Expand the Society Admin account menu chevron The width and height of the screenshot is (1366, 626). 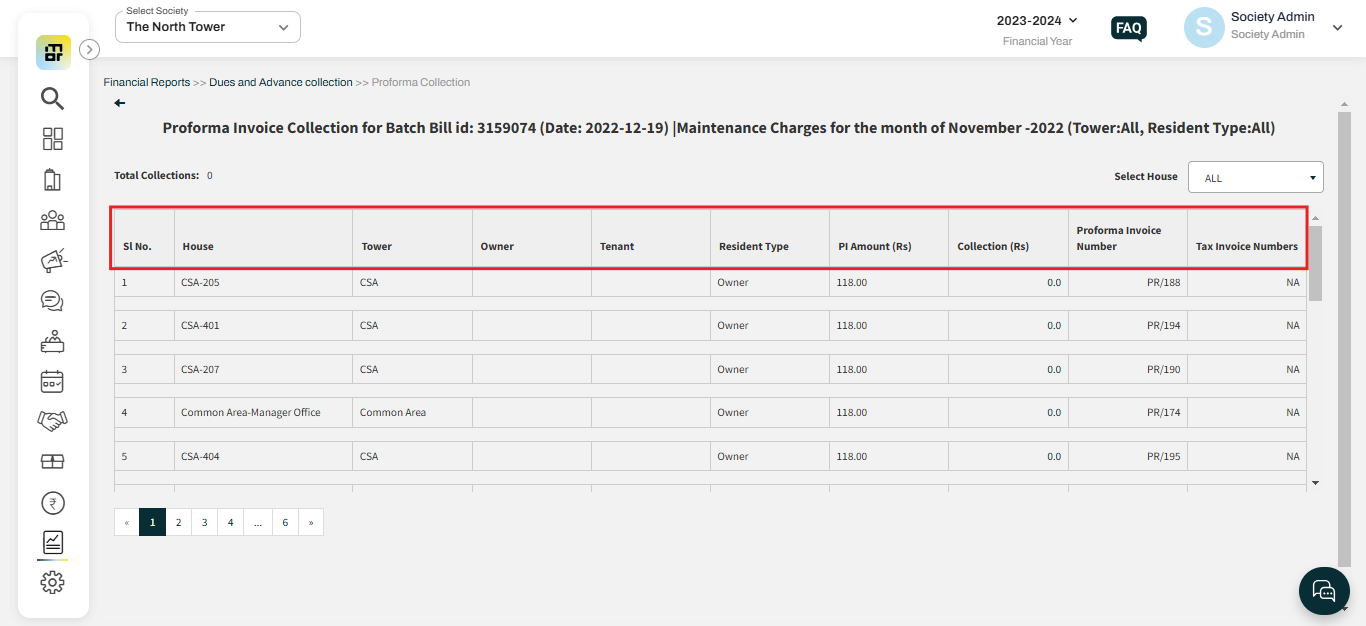1338,28
